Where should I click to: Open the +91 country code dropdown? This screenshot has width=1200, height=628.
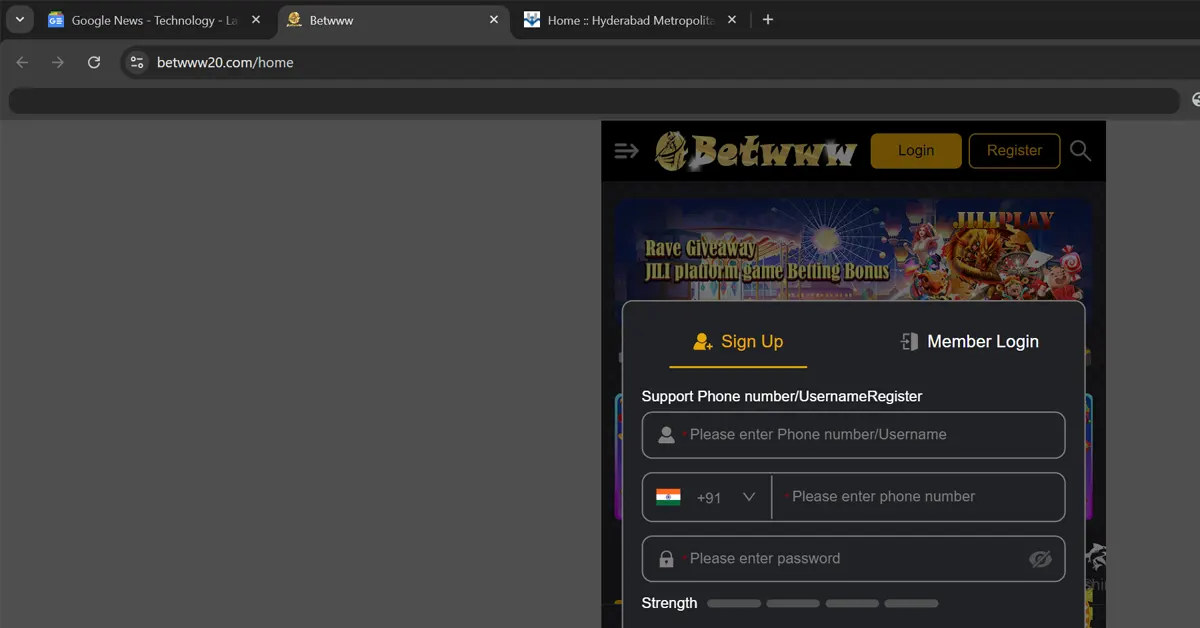point(708,497)
